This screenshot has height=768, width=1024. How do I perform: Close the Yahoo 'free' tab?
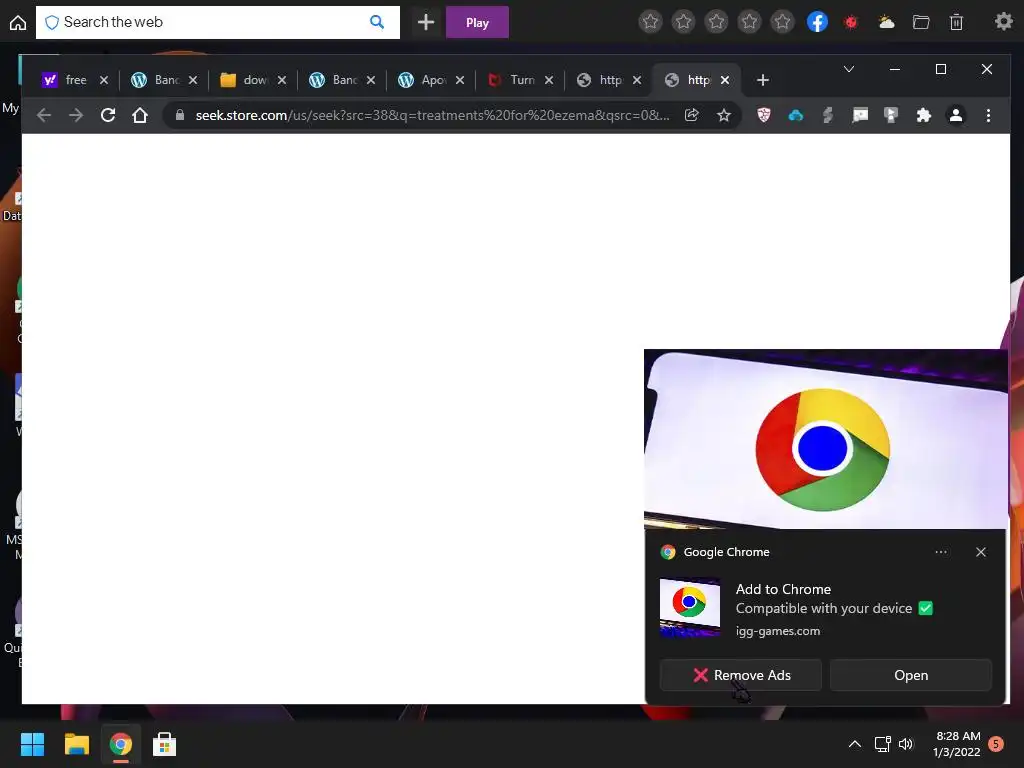tap(104, 80)
